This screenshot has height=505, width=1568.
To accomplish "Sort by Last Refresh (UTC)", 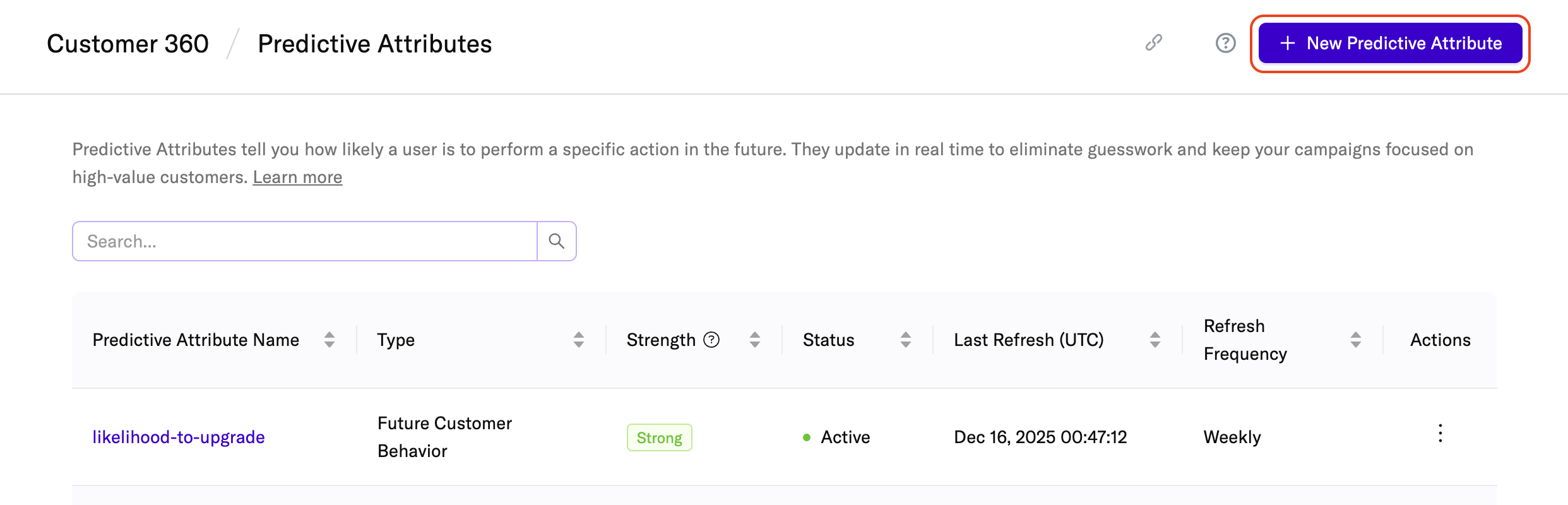I will click(x=1155, y=340).
